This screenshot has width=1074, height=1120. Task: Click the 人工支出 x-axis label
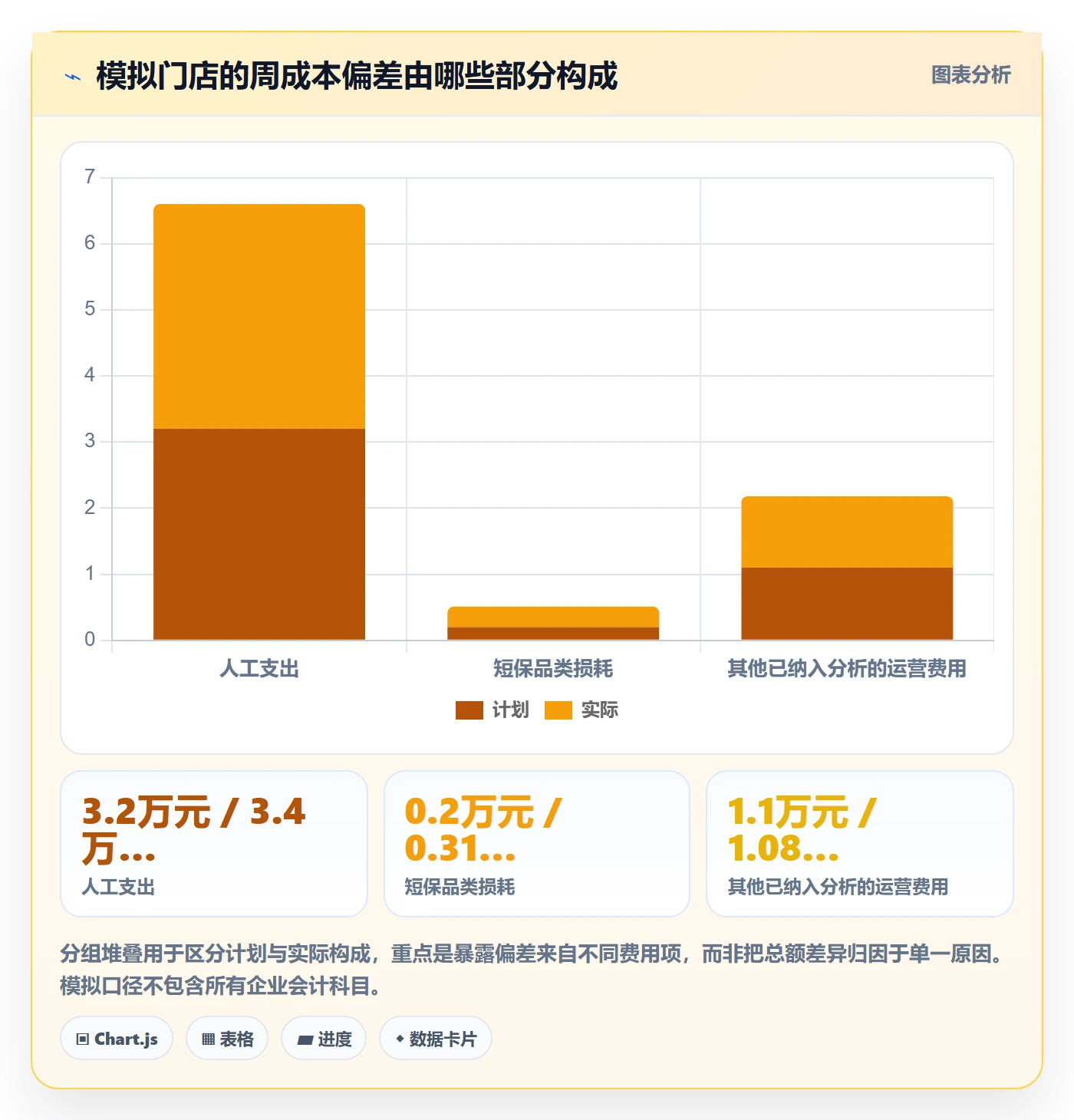259,669
